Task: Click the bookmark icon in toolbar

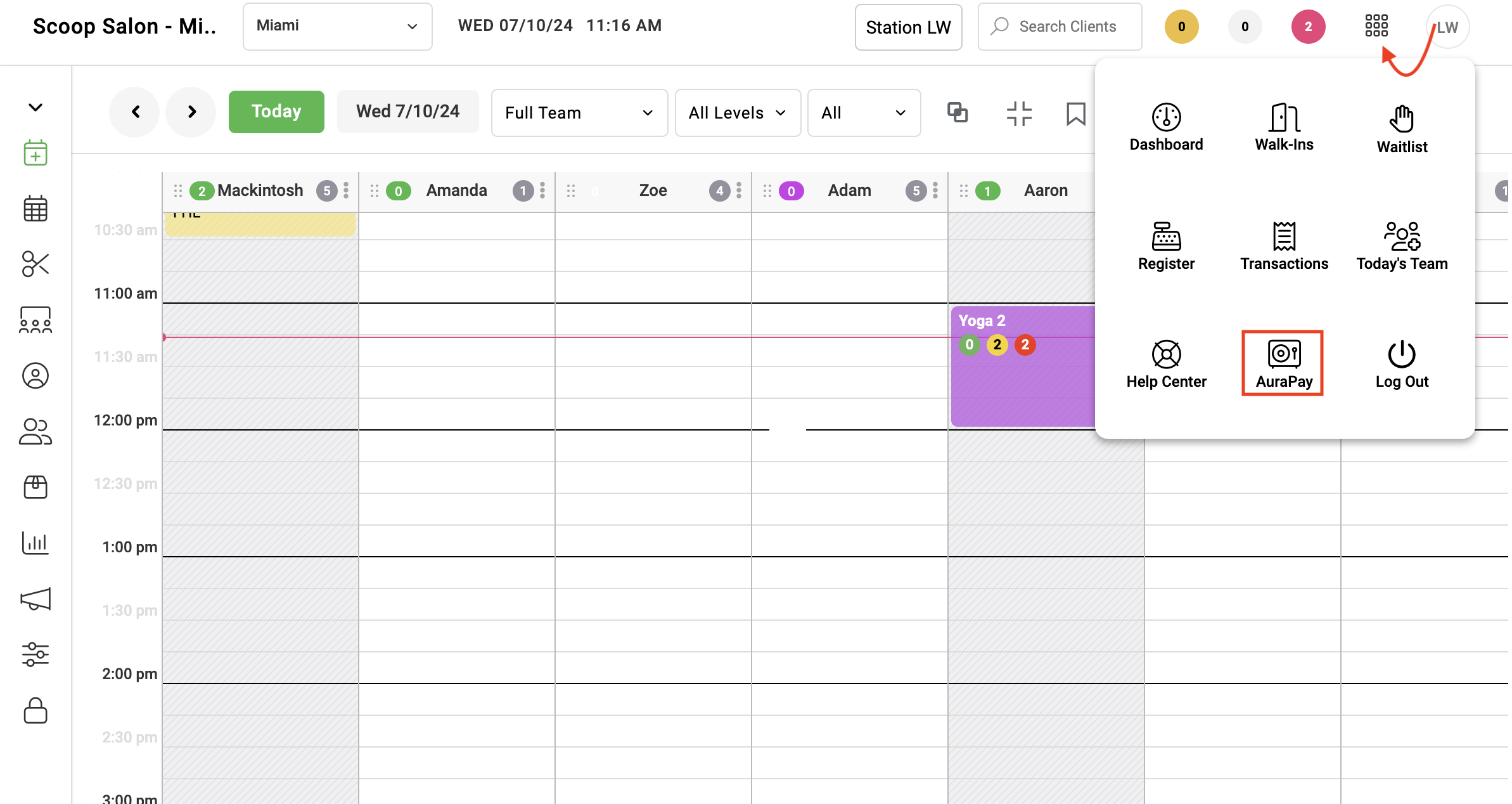Action: 1075,113
